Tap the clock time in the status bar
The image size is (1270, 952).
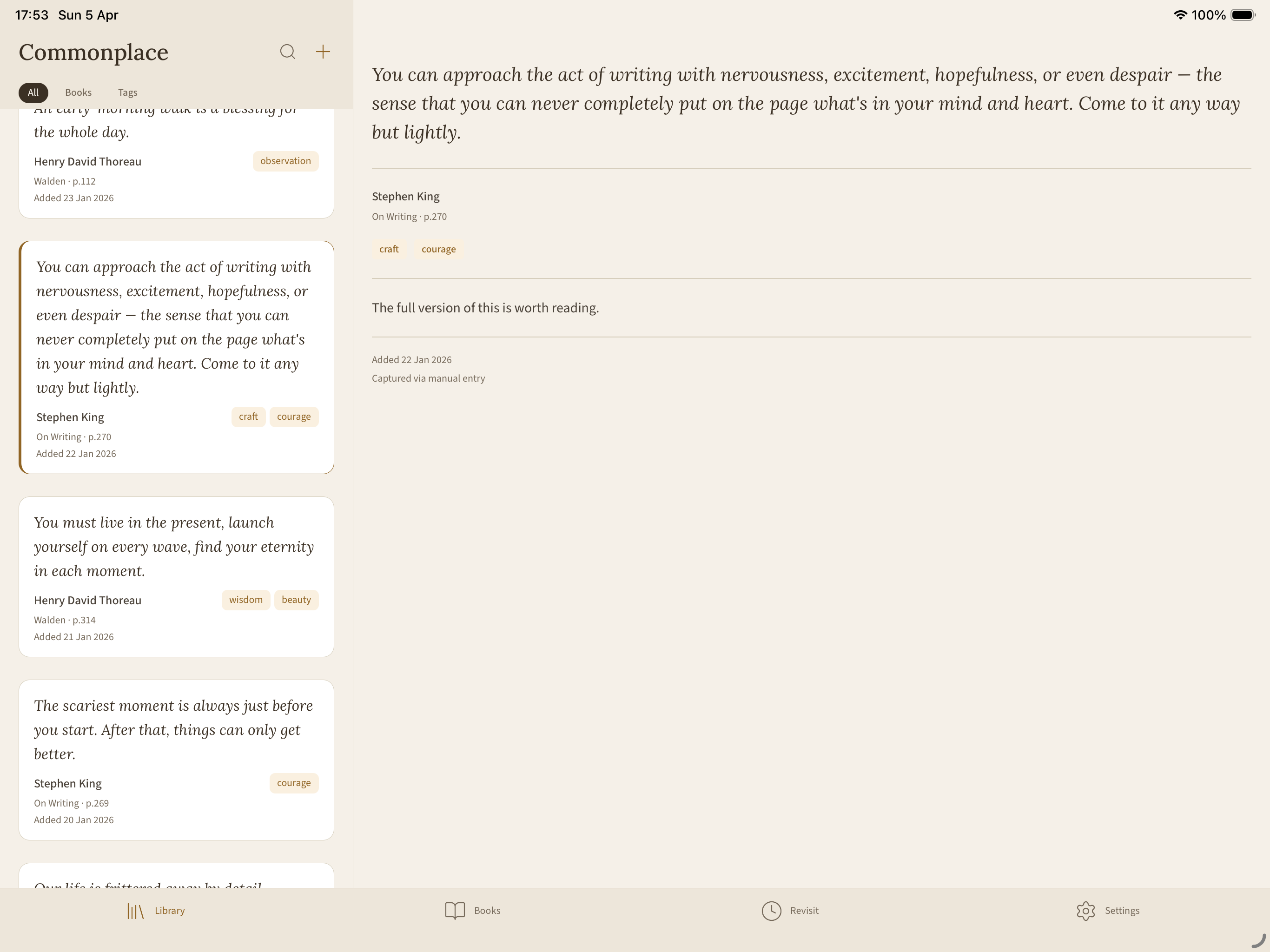32,15
